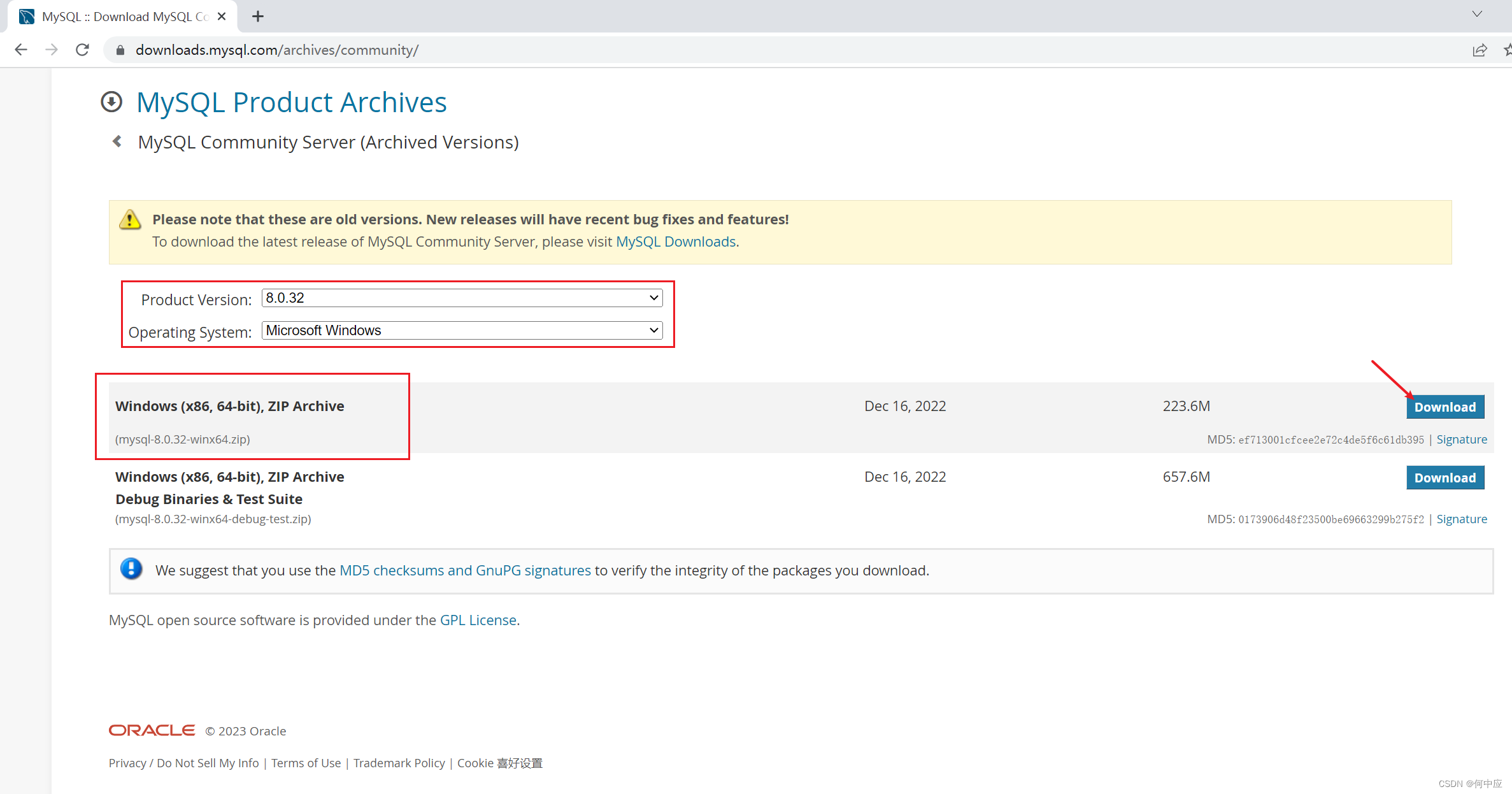Click the back chevron beside Community Server heading
Screen dimensions: 1512x794
tap(117, 141)
